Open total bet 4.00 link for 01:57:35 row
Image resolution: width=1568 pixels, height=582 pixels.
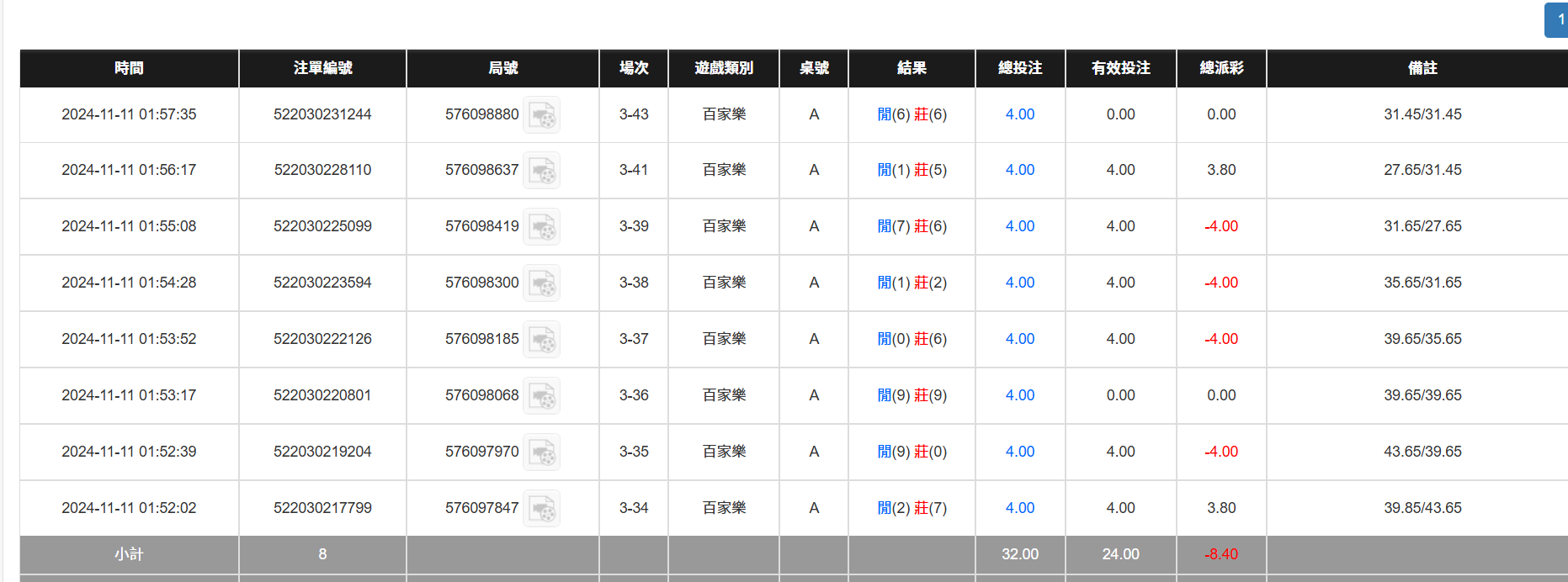coord(1019,114)
